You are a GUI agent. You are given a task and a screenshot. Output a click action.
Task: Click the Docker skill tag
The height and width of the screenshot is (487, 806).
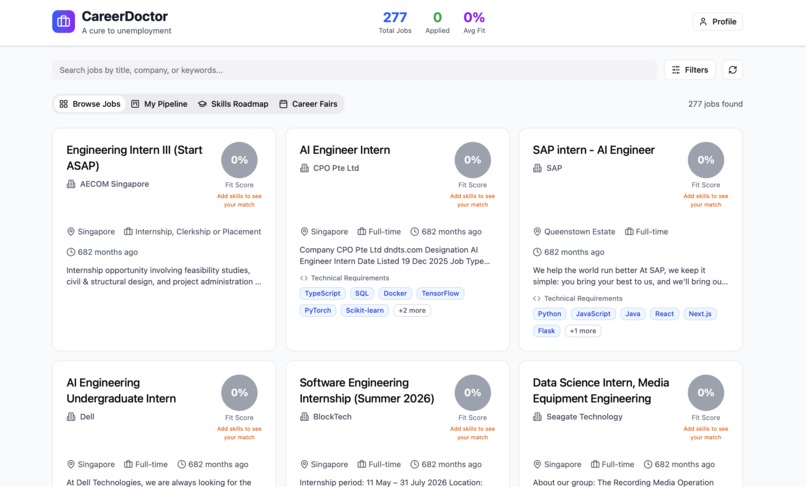tap(395, 294)
